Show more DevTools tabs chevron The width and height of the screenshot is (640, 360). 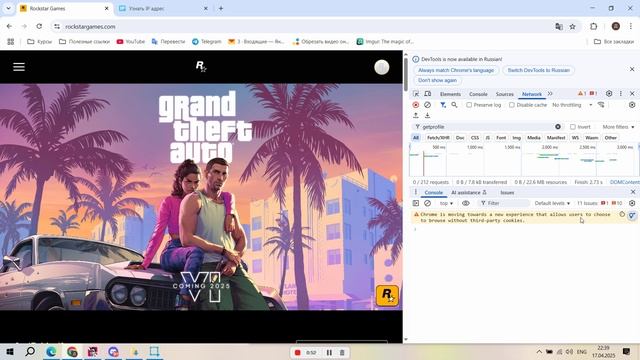[550, 94]
